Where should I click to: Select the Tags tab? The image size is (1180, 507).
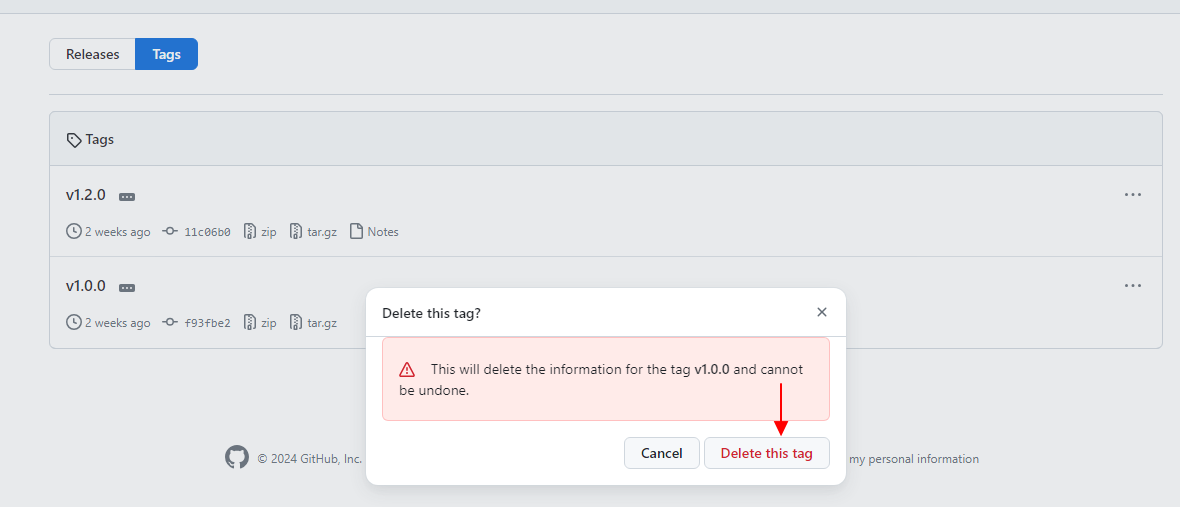166,54
